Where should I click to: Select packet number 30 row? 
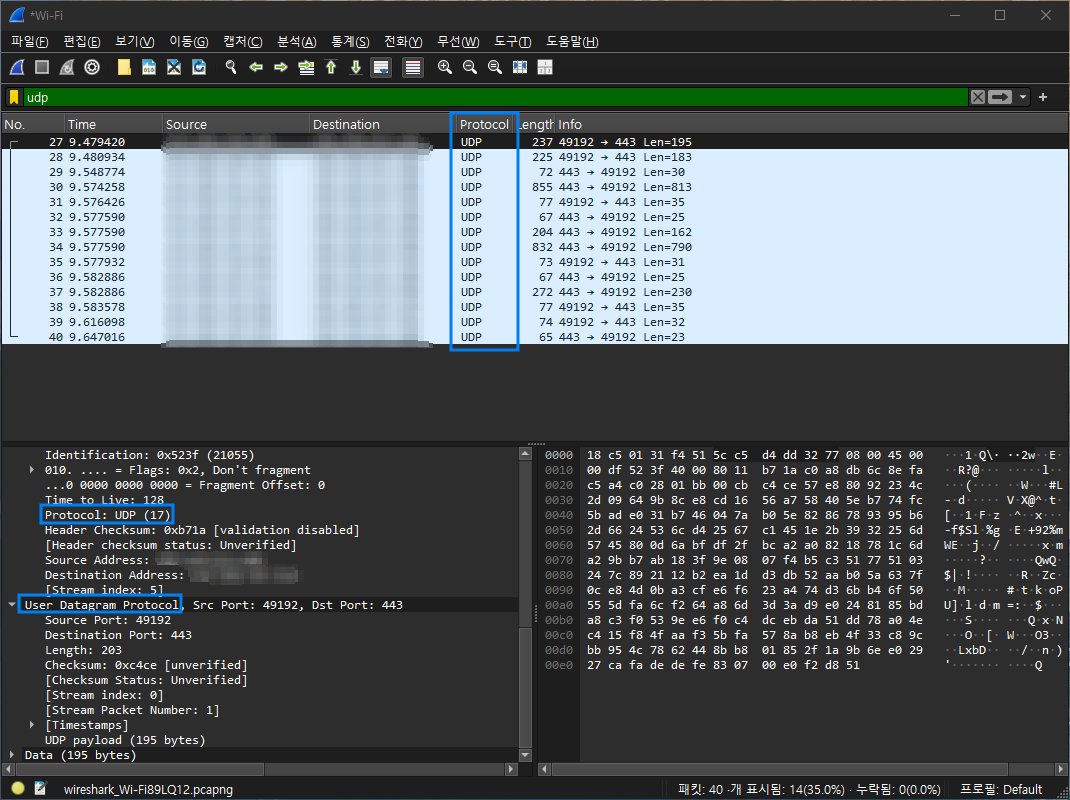click(x=534, y=187)
